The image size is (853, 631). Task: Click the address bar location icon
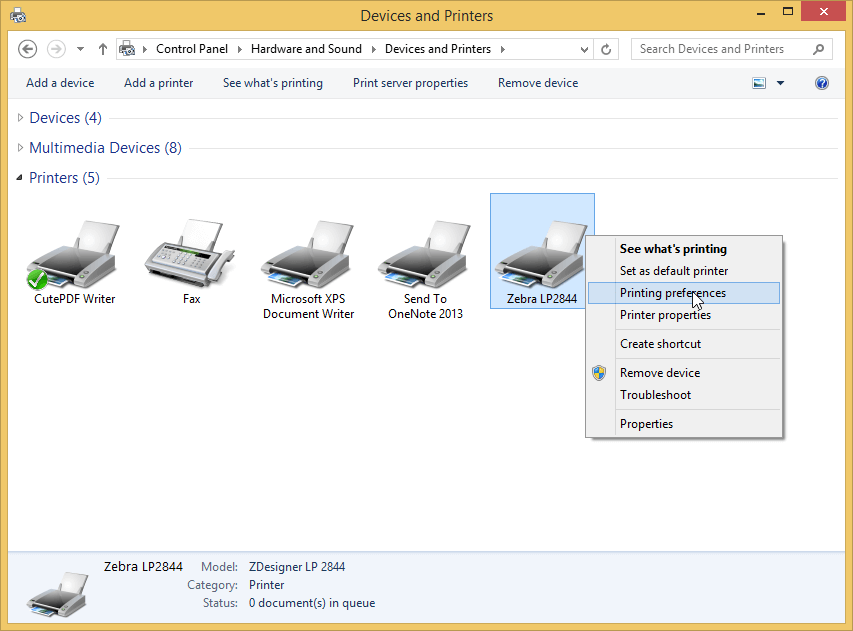tap(127, 49)
